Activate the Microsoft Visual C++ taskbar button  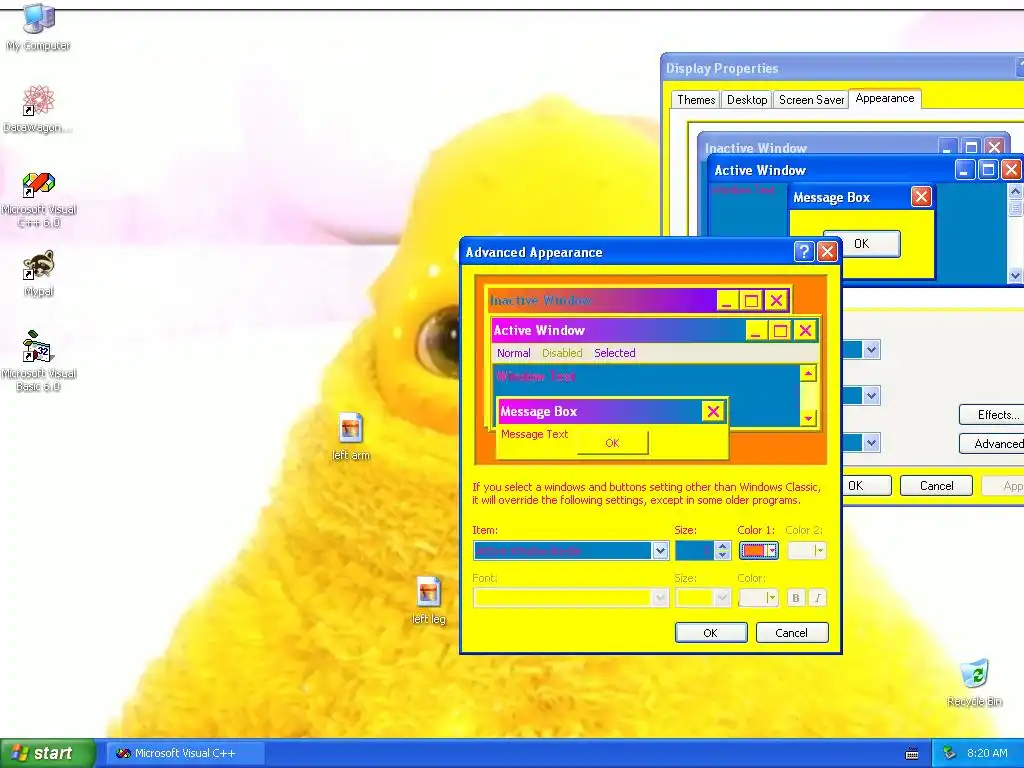(x=186, y=754)
